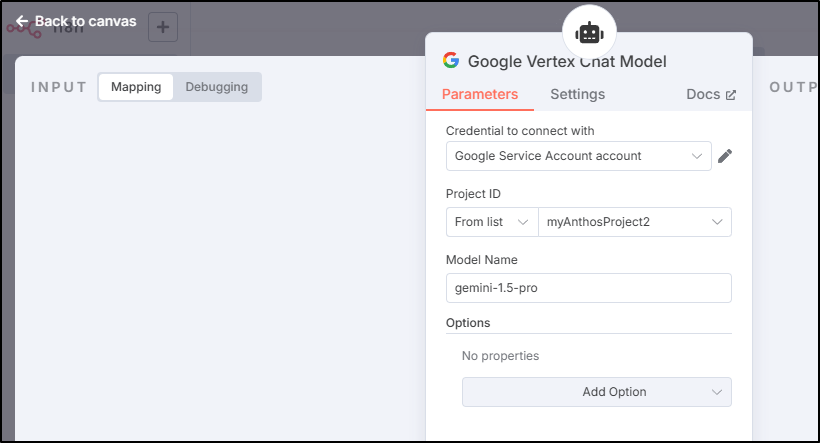The image size is (820, 443).
Task: Click the 'No properties' text
Action: click(x=500, y=356)
